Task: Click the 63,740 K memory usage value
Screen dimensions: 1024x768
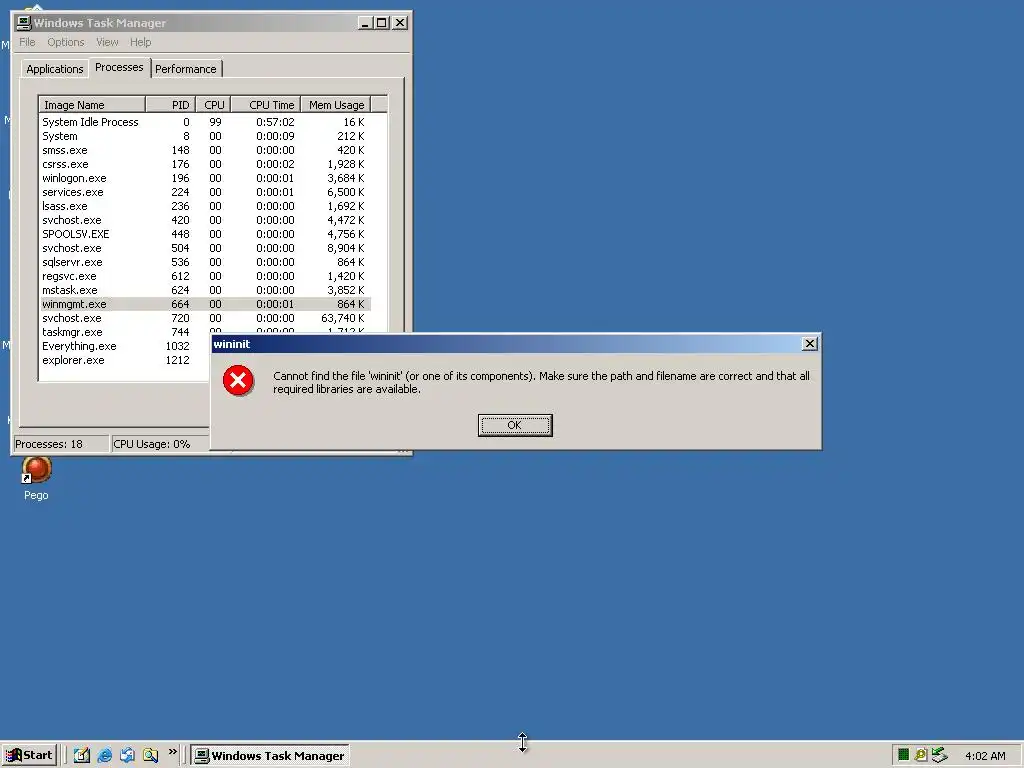Action: point(343,318)
